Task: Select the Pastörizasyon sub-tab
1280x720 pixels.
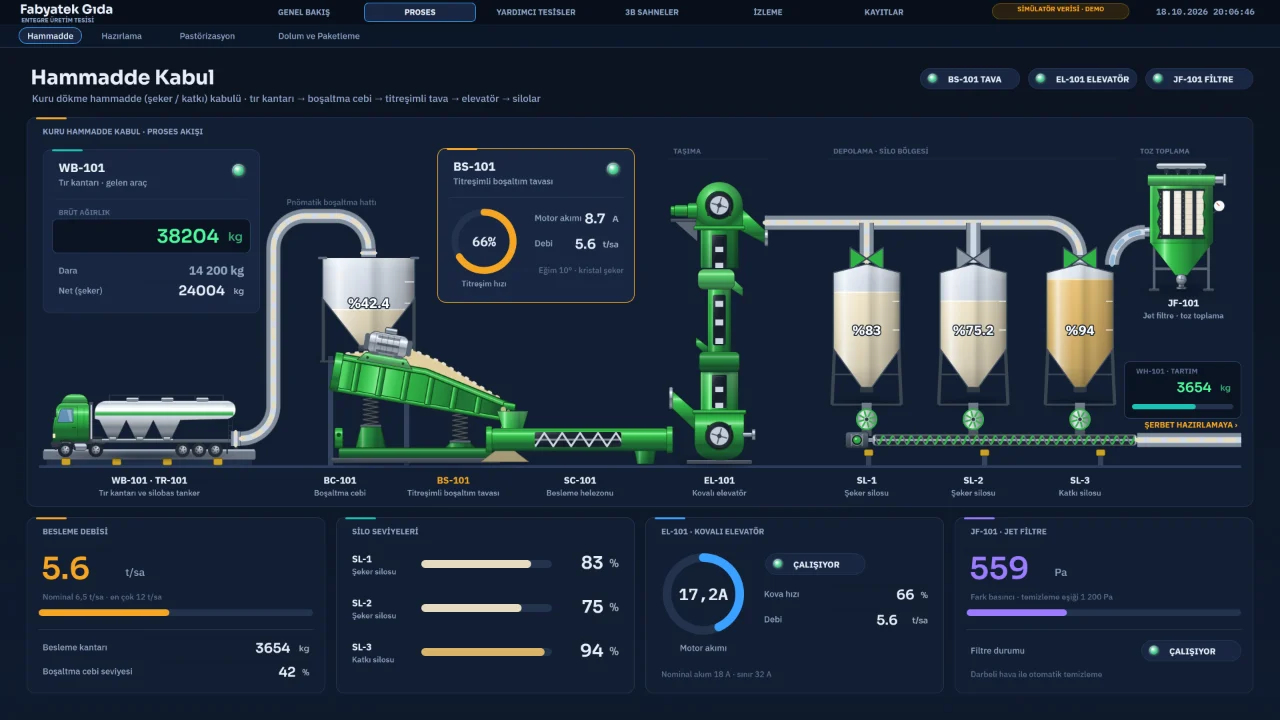Action: (x=207, y=36)
